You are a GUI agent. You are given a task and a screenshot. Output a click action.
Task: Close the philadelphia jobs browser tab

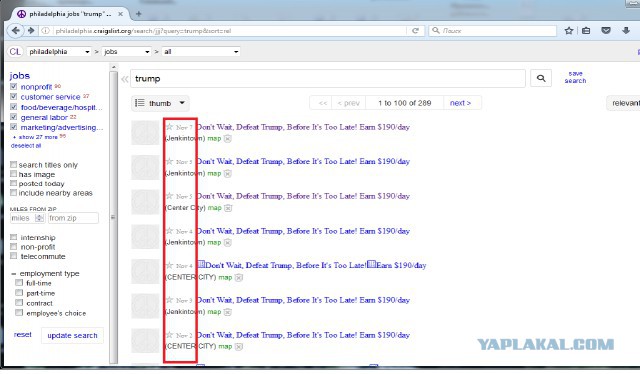(x=120, y=14)
